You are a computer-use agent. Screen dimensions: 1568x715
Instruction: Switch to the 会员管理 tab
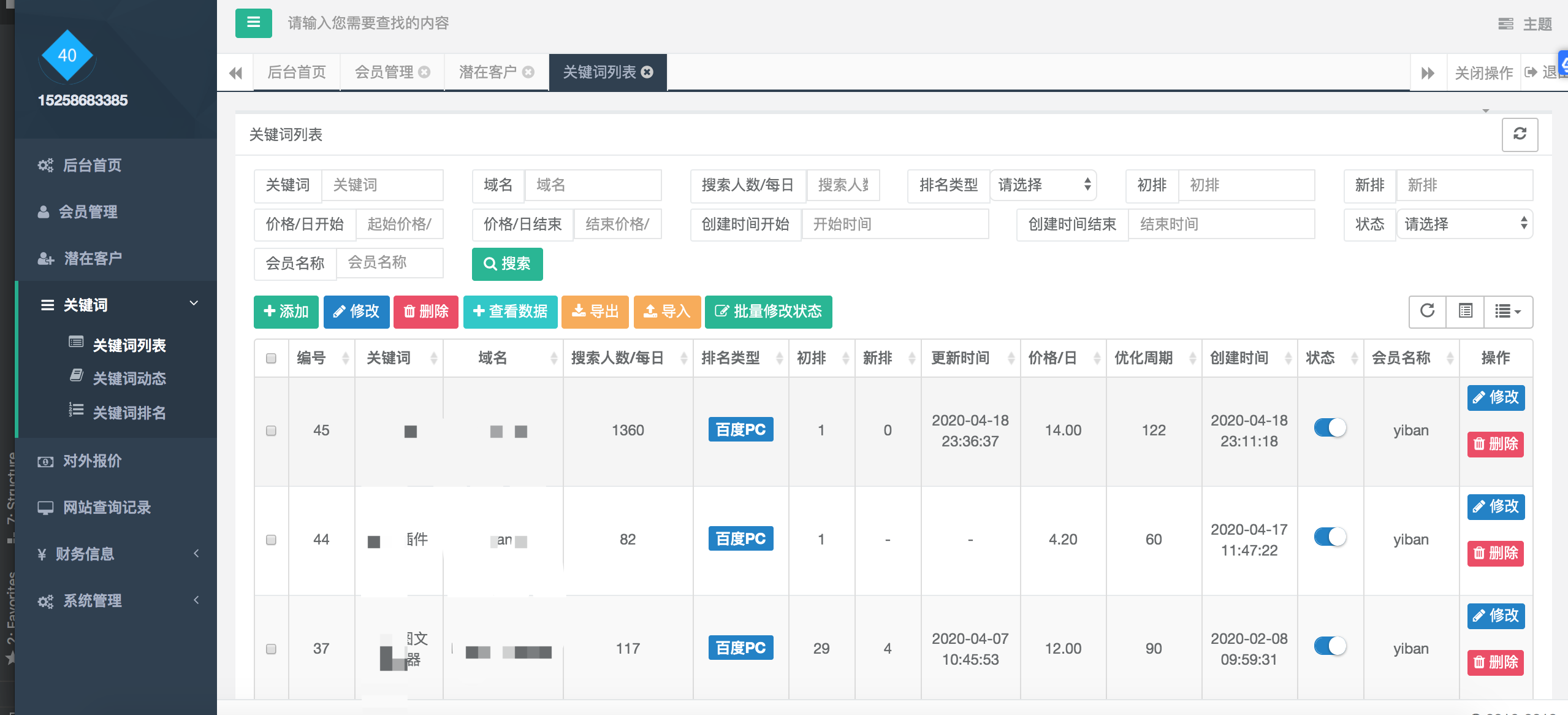point(384,72)
